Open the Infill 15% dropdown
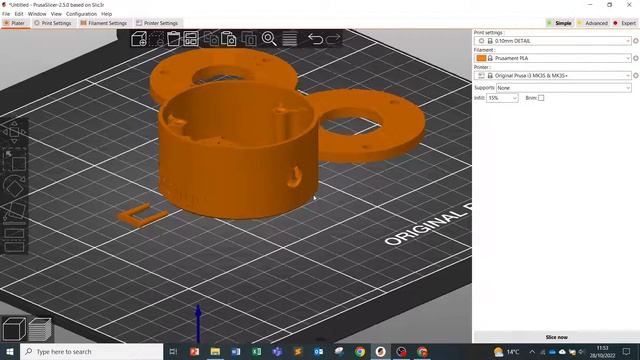 502,98
